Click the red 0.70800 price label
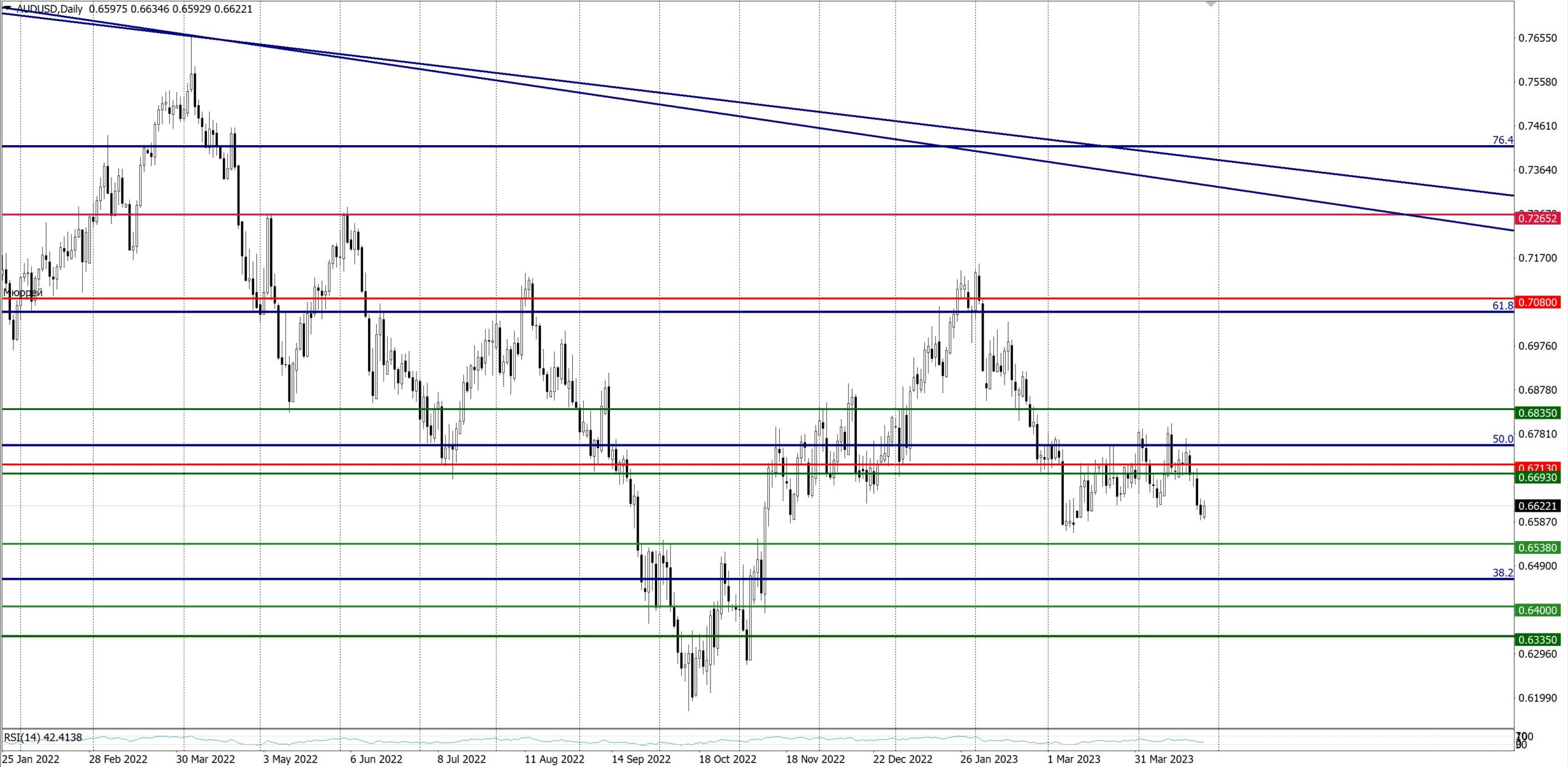This screenshot has height=767, width=1568. (x=1537, y=302)
